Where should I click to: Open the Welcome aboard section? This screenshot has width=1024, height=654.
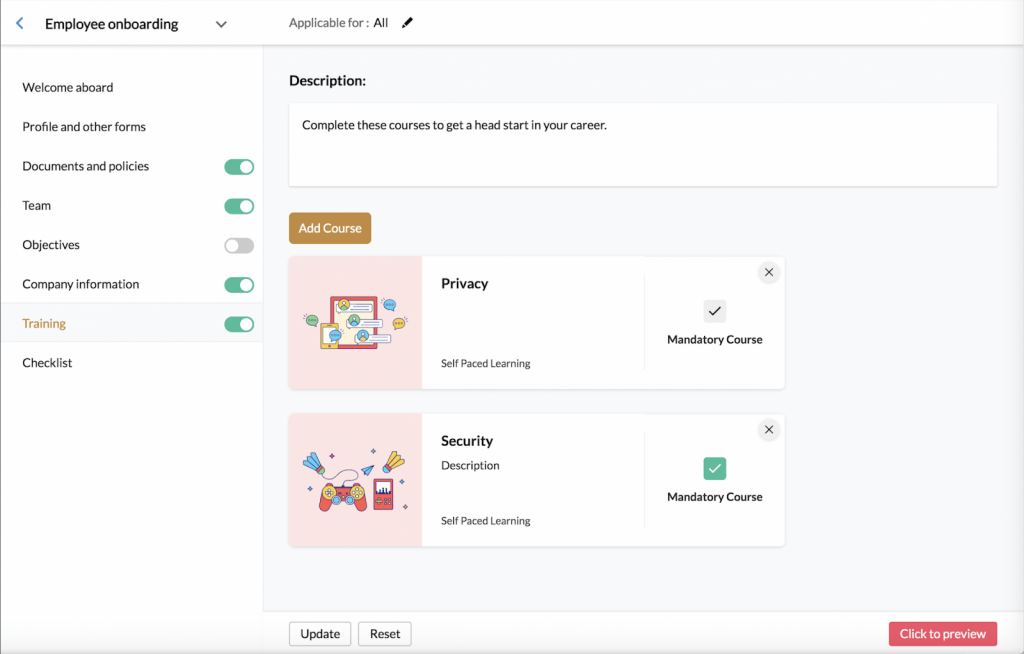tap(67, 88)
